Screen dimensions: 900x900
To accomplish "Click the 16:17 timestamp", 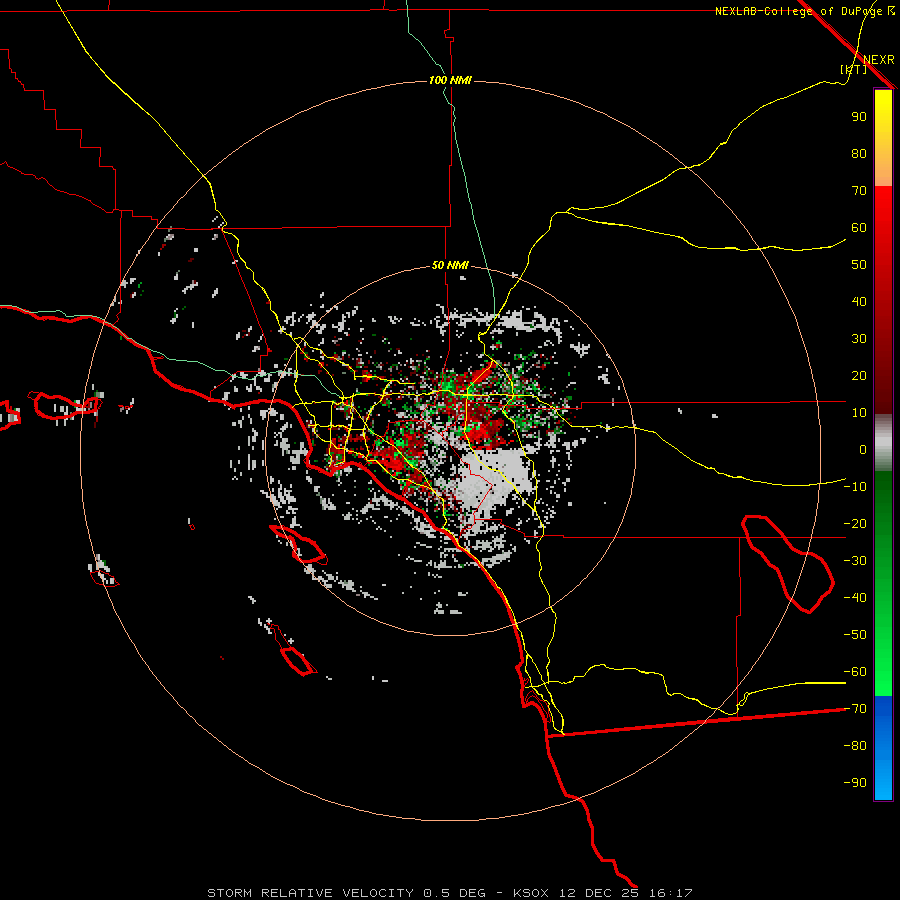I will click(x=670, y=893).
